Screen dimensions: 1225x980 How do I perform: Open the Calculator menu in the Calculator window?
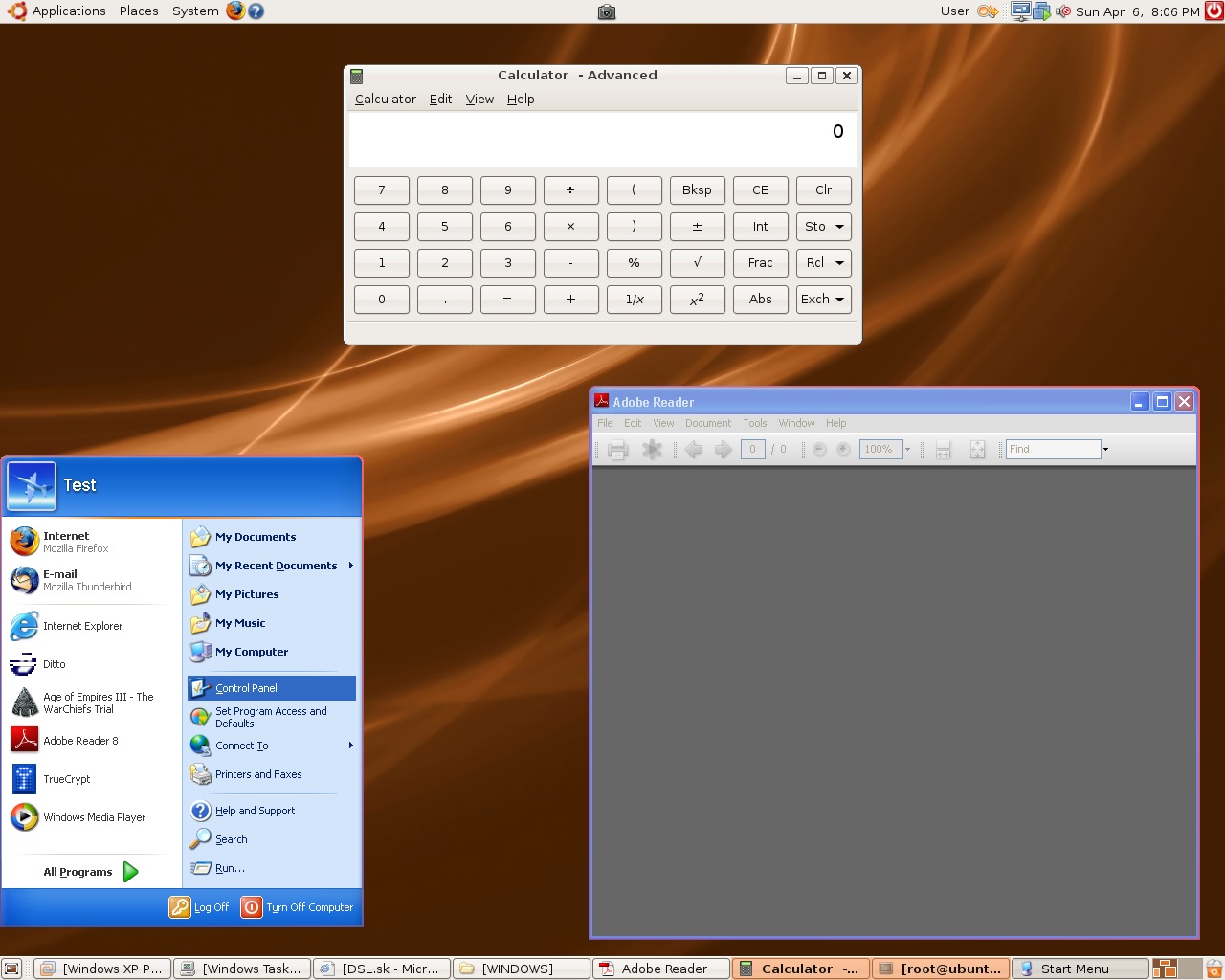(x=386, y=100)
